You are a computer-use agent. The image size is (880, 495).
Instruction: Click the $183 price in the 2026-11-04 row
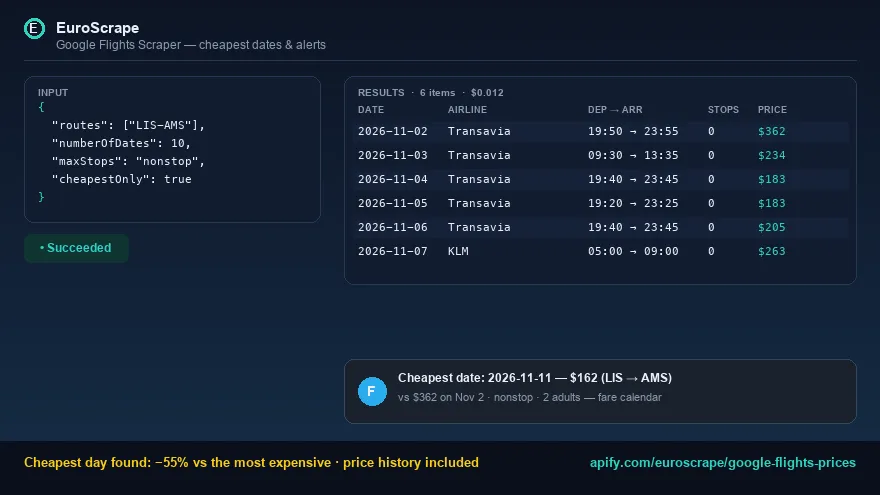click(772, 180)
